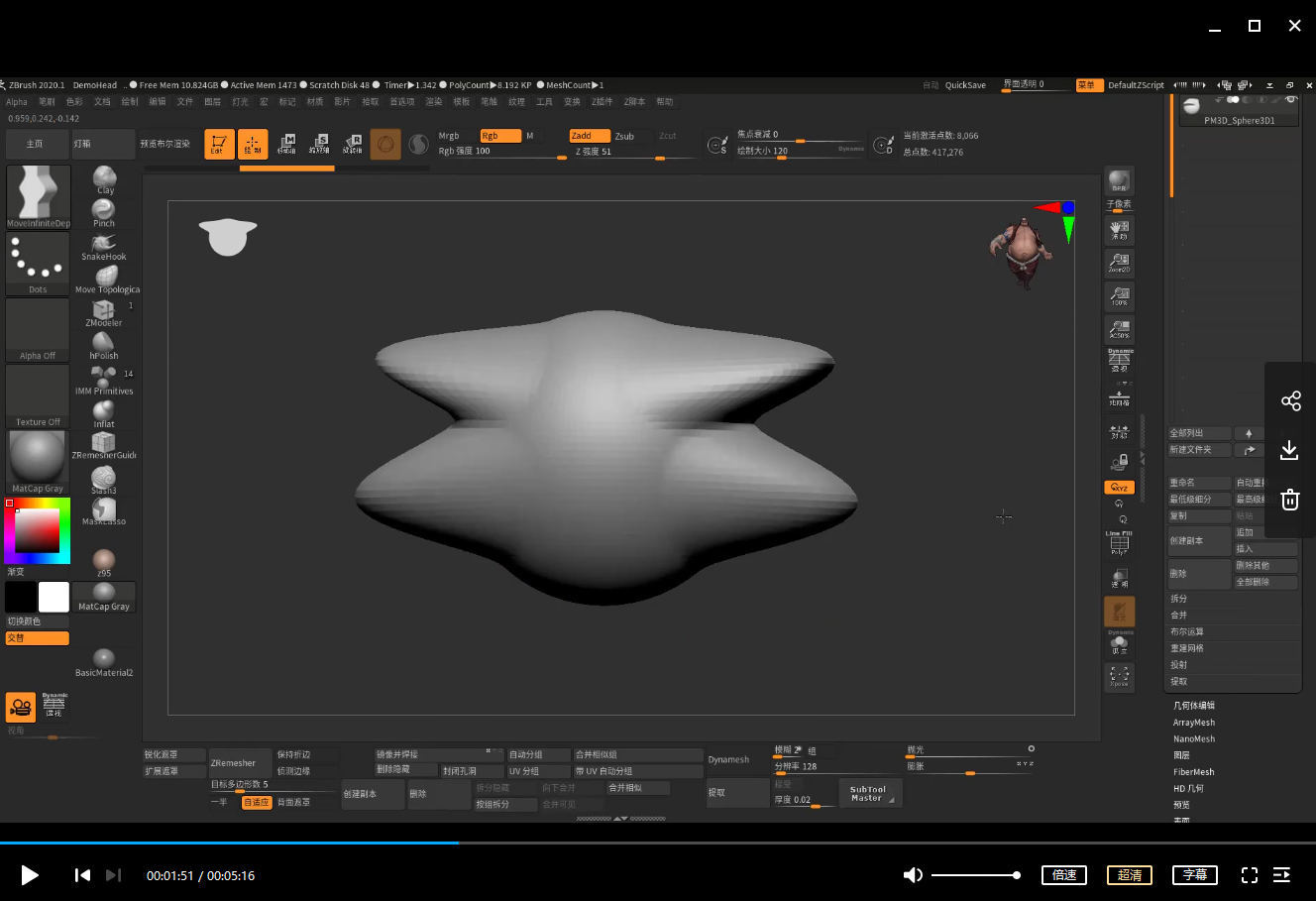Image resolution: width=1316 pixels, height=901 pixels.
Task: Activate the Edit mode button
Action: click(219, 144)
